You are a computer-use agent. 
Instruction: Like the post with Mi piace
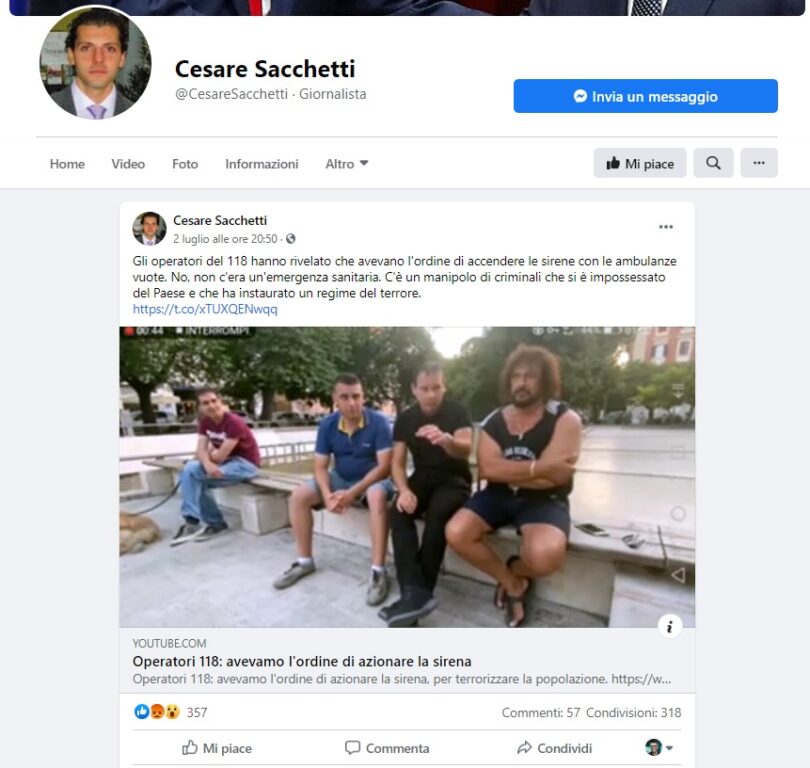217,748
